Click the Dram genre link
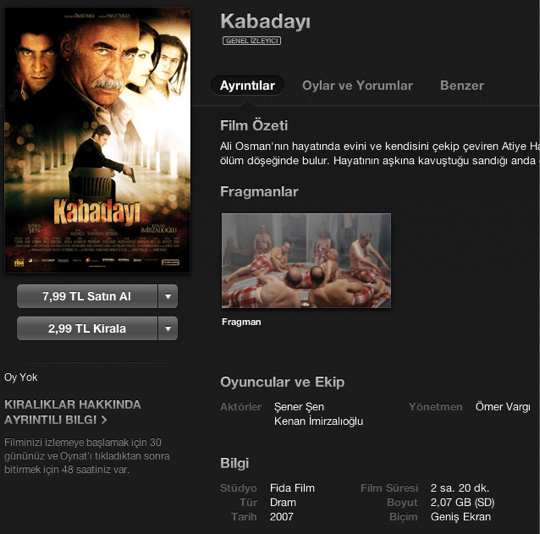Screen dimensions: 540x534 point(283,502)
